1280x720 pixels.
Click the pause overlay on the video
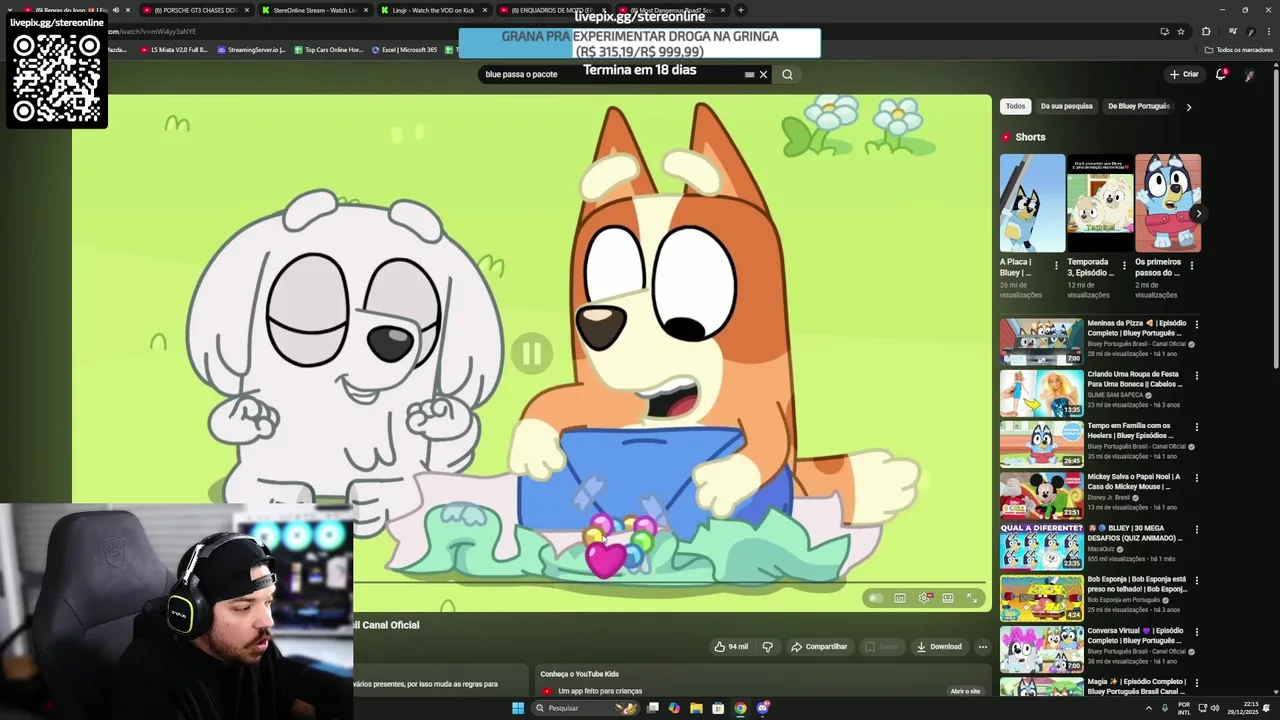click(x=531, y=352)
